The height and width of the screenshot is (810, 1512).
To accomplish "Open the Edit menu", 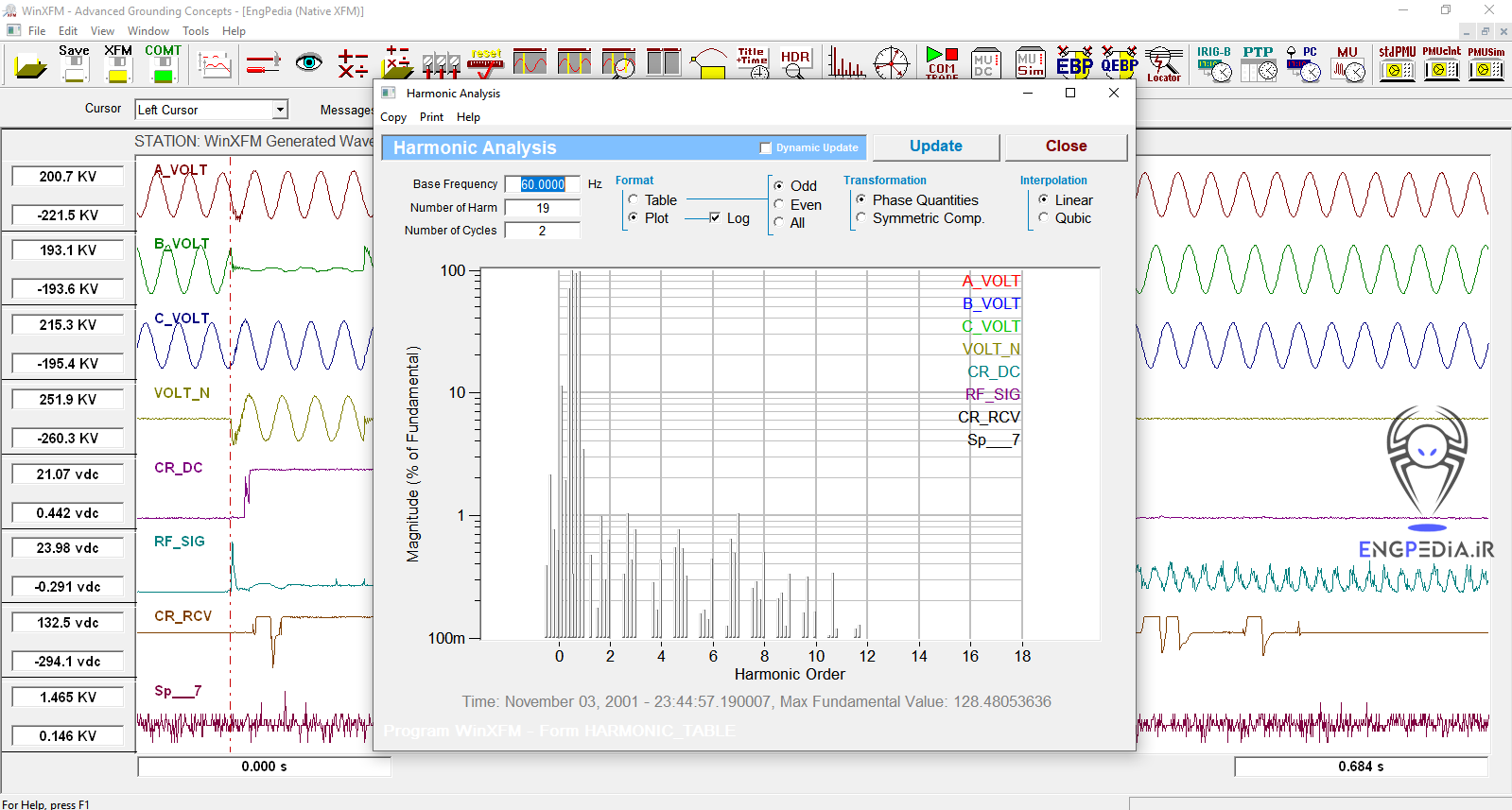I will pyautogui.click(x=68, y=31).
